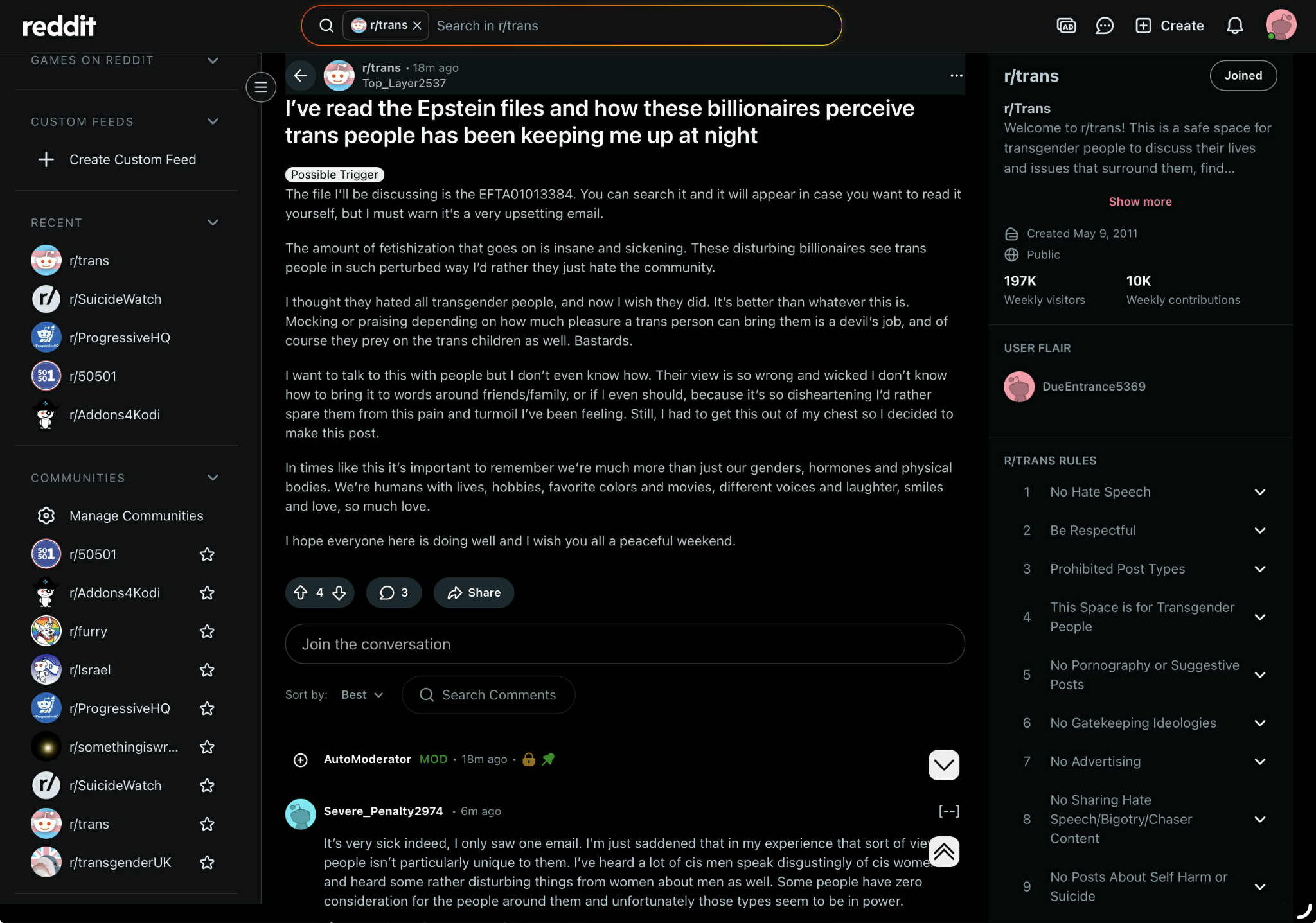
Task: Toggle the star next to r/Israel
Action: [207, 670]
